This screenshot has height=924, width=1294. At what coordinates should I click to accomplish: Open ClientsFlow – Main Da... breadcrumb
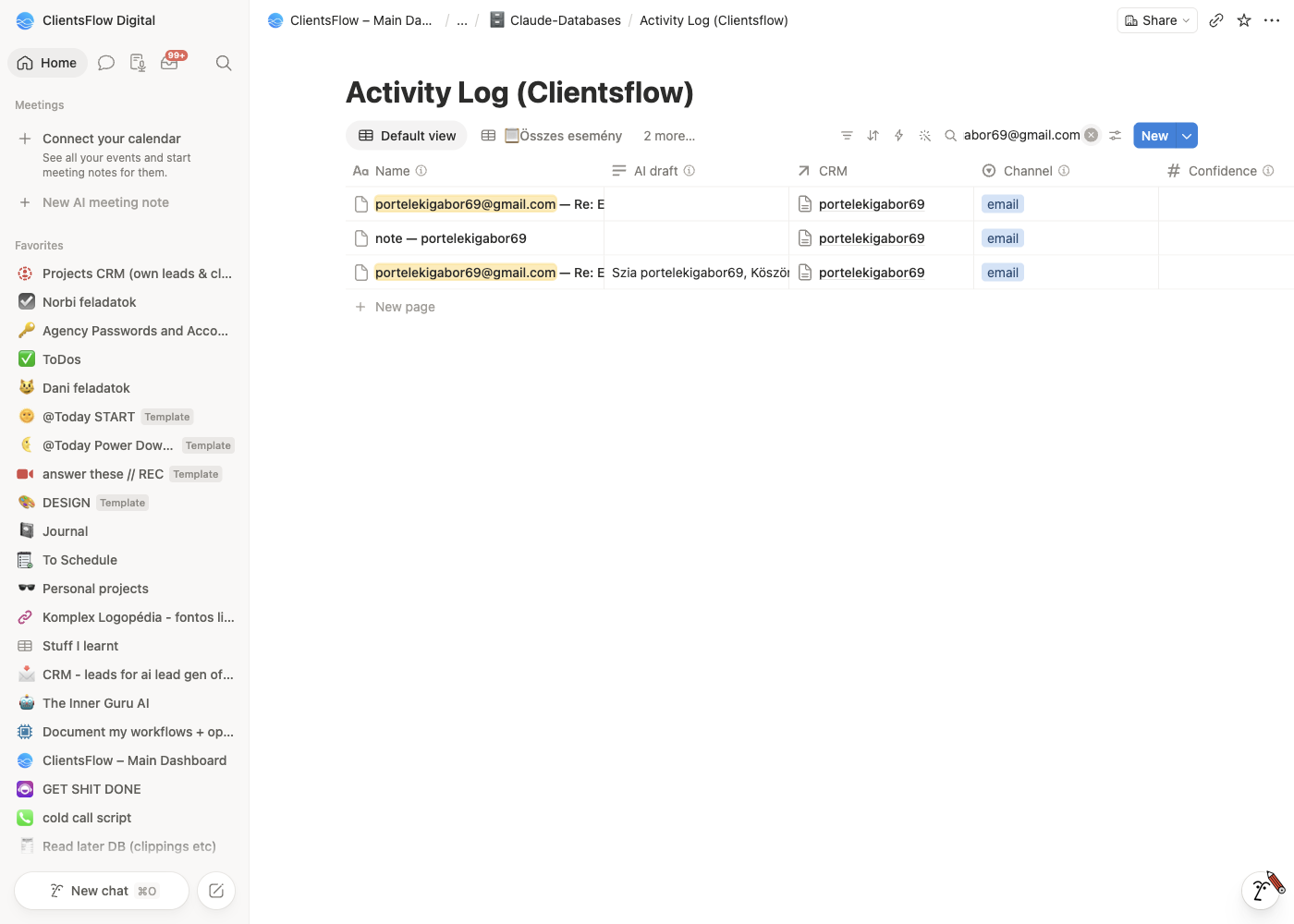coord(350,20)
